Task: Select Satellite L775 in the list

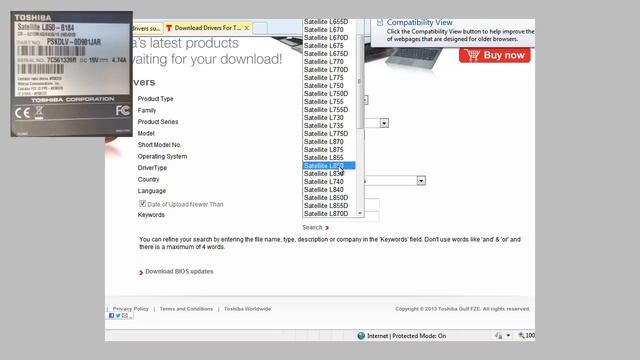Action: tap(329, 78)
